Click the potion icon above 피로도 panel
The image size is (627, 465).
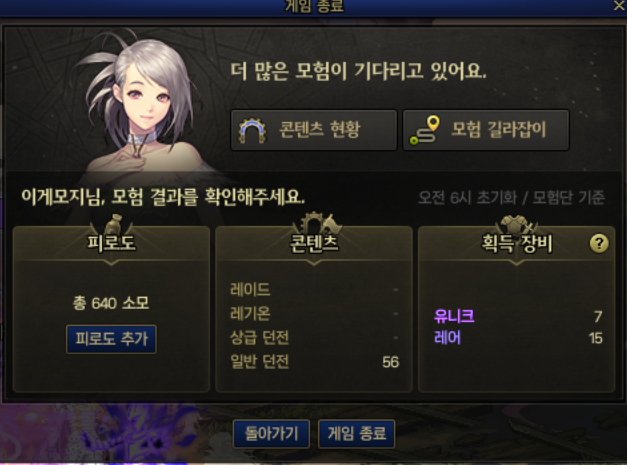click(x=112, y=224)
